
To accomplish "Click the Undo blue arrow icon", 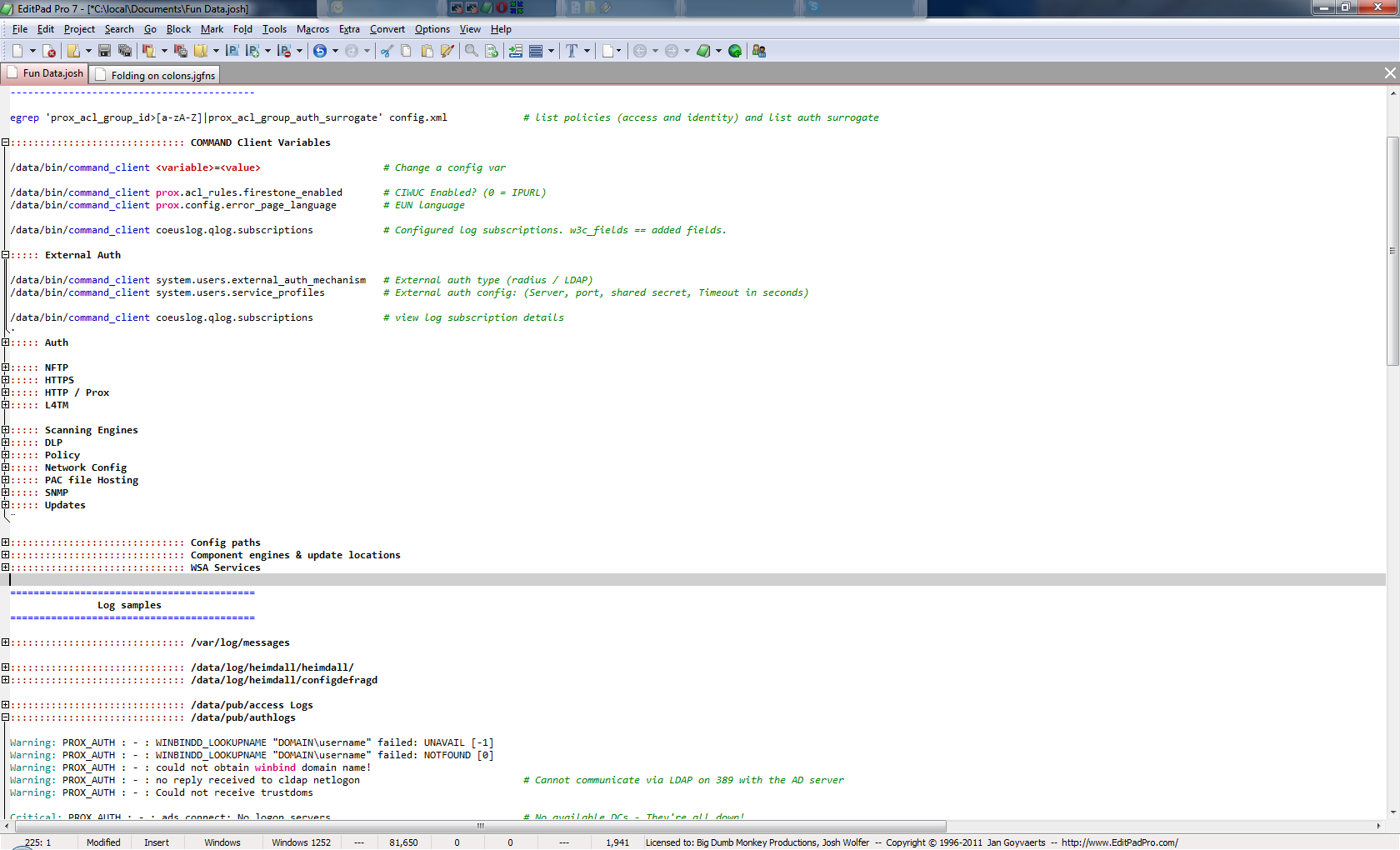I will click(320, 51).
